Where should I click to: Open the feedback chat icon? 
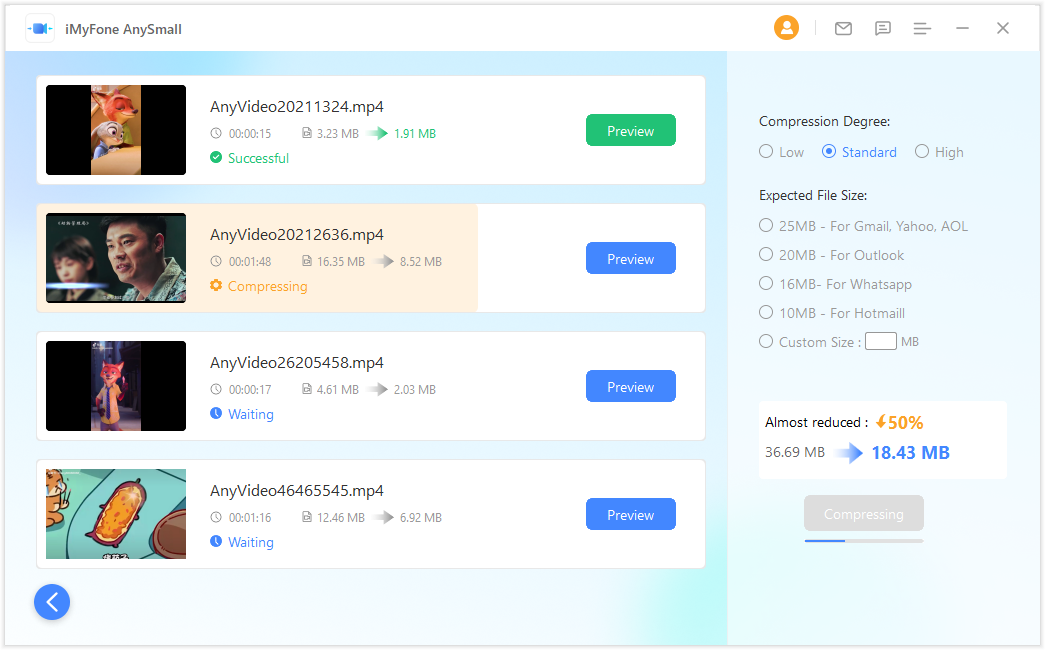[x=882, y=28]
